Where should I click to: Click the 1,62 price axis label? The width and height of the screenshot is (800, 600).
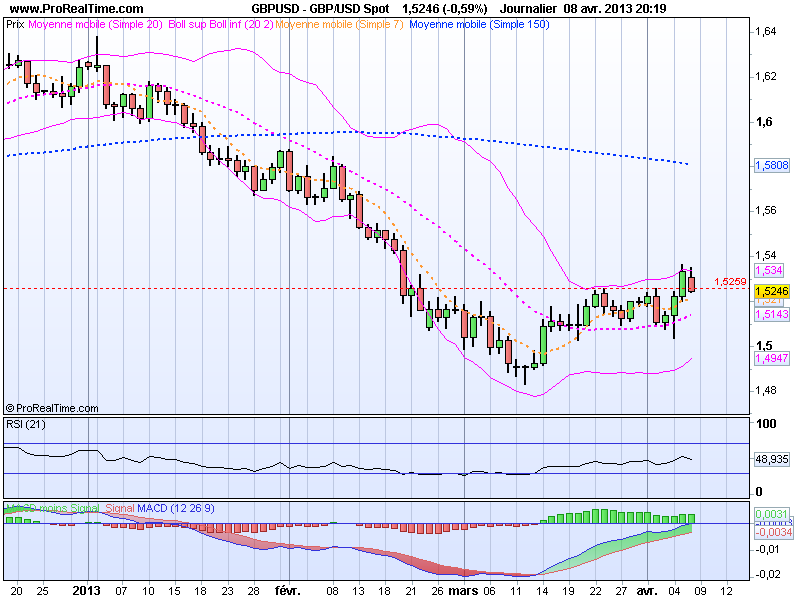[x=765, y=77]
